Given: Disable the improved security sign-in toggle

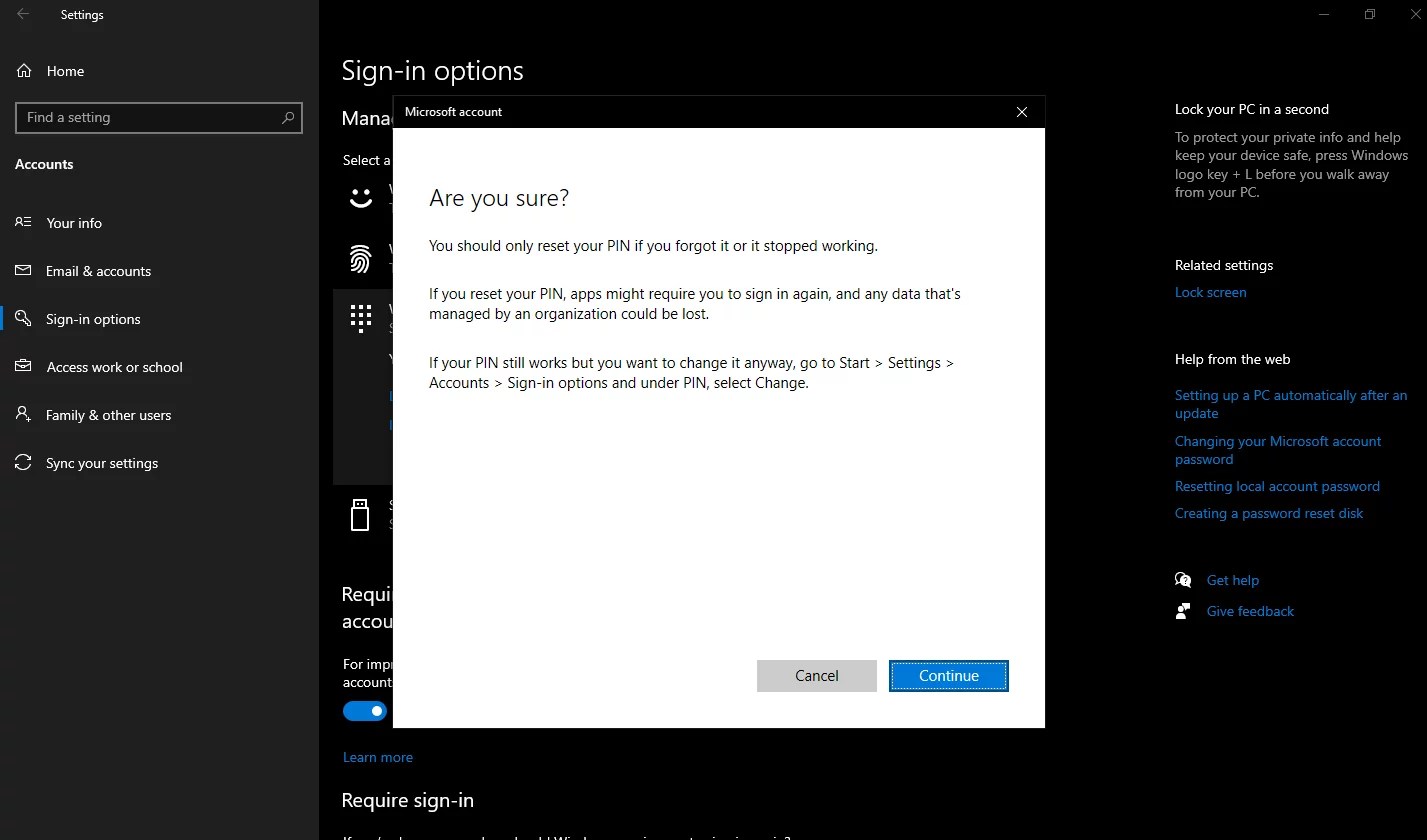Looking at the screenshot, I should [364, 710].
